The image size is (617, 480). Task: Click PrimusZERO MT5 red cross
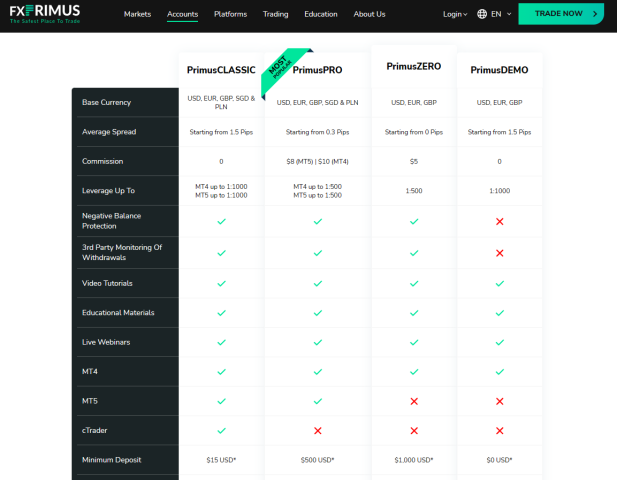pos(414,401)
